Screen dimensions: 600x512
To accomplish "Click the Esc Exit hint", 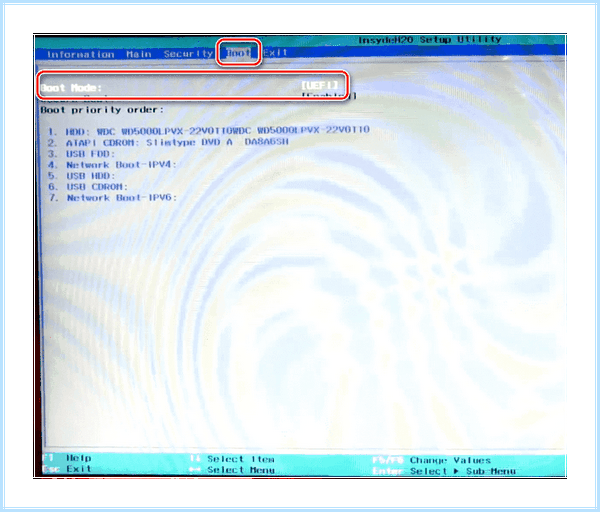I will point(67,469).
